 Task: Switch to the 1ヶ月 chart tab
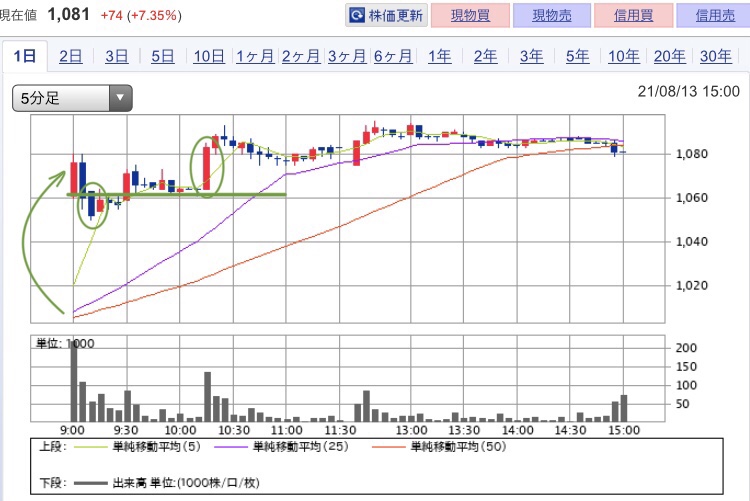tap(255, 56)
